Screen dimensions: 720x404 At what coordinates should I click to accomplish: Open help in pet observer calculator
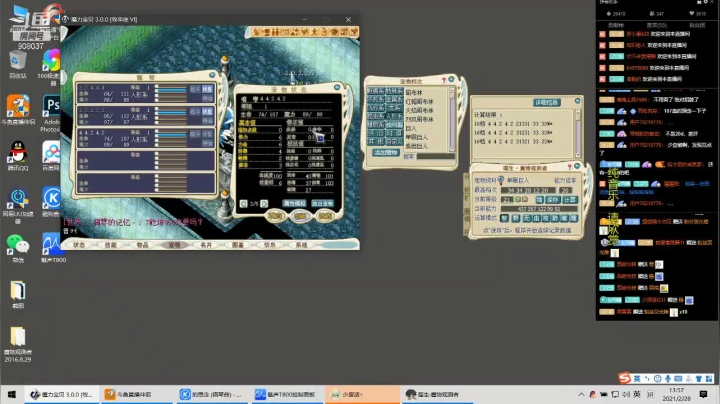point(569,167)
